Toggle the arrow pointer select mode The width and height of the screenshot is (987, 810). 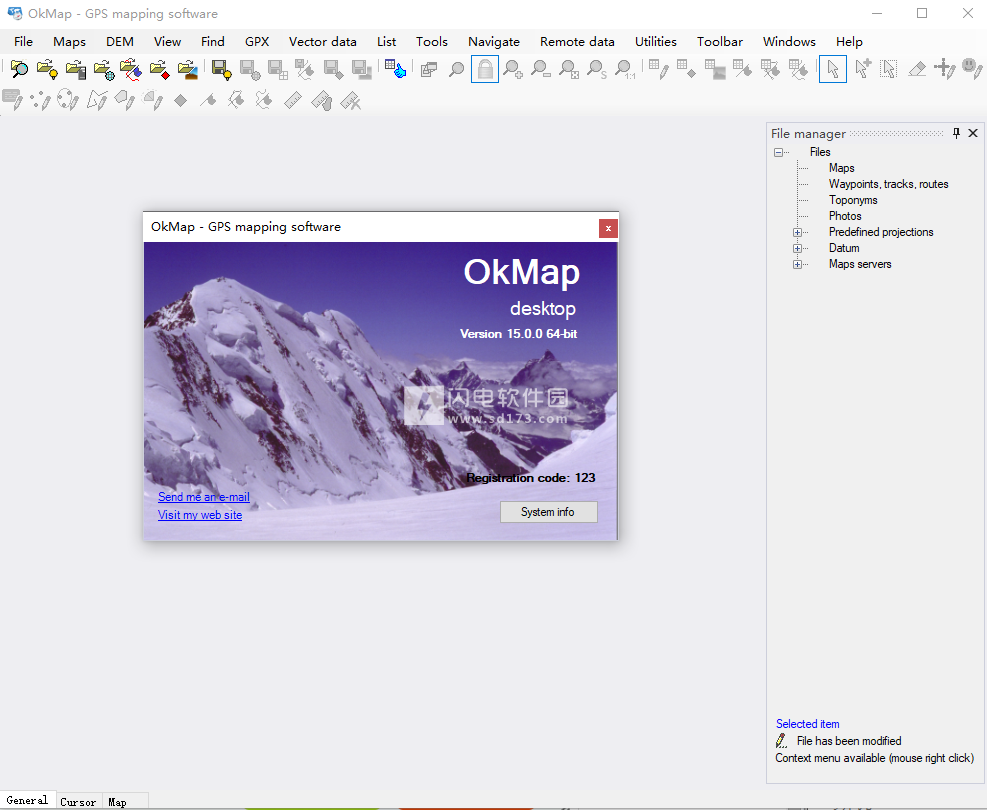[x=833, y=69]
